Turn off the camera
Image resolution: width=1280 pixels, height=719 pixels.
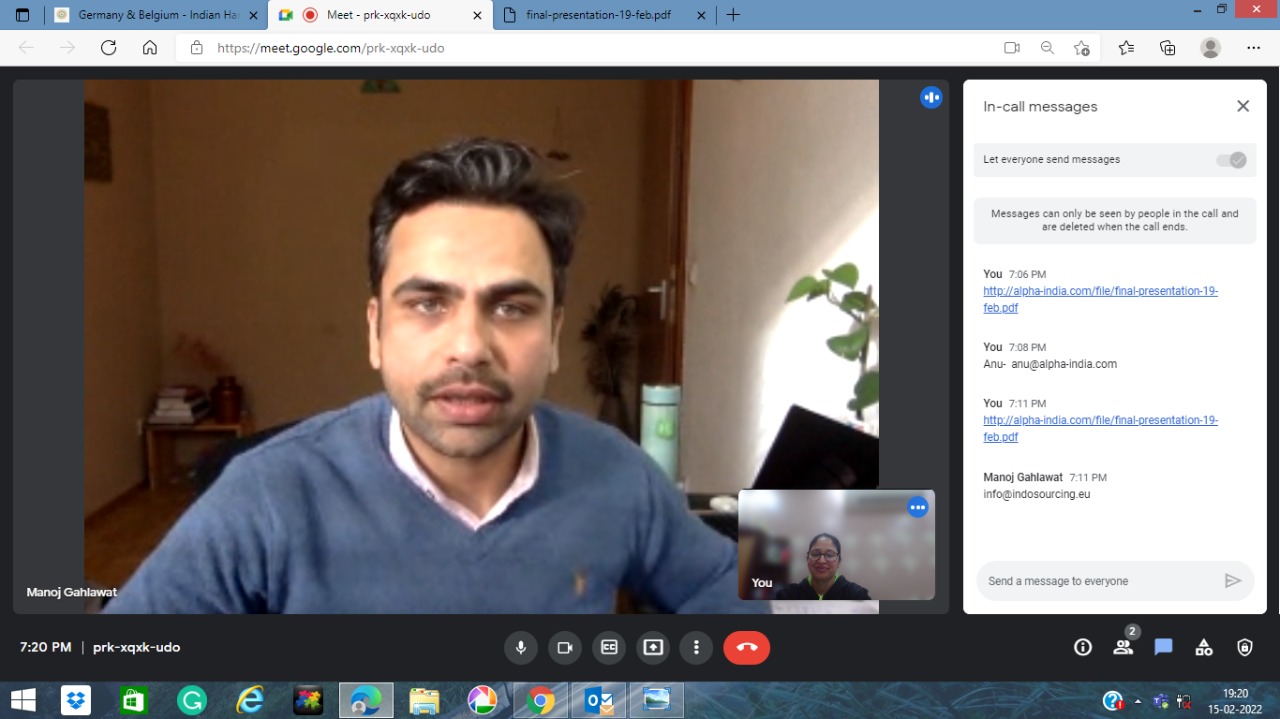point(564,647)
